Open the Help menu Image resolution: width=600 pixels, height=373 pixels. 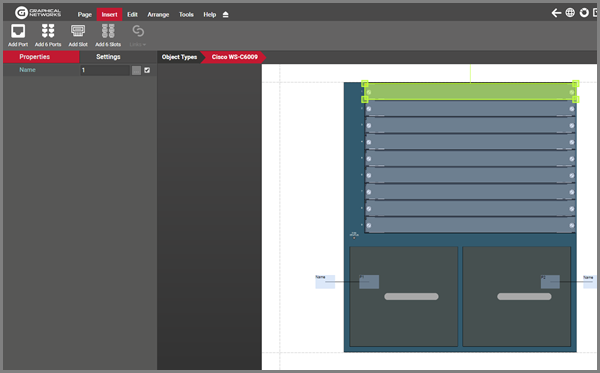(209, 15)
